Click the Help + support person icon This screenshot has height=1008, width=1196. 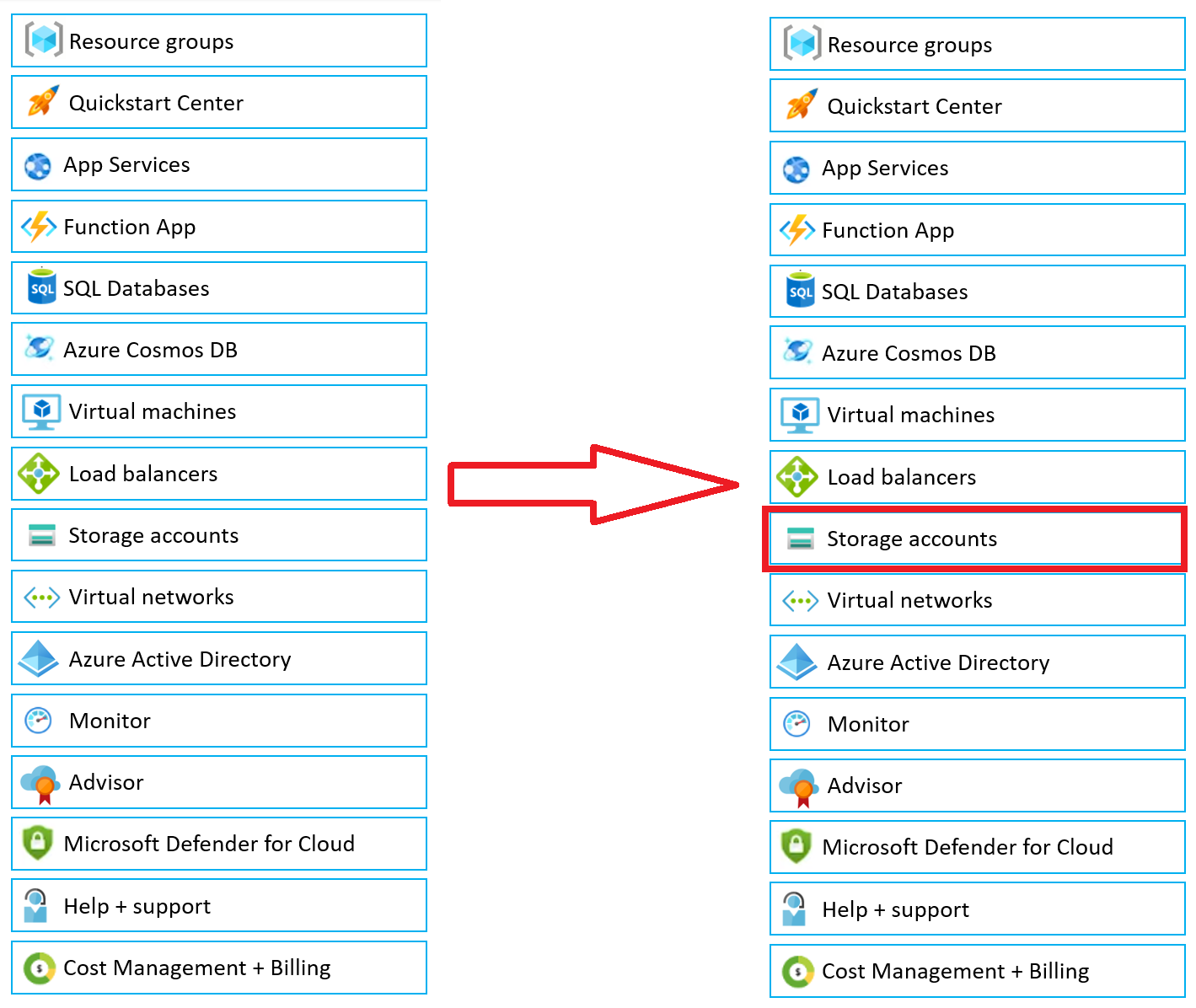[35, 905]
